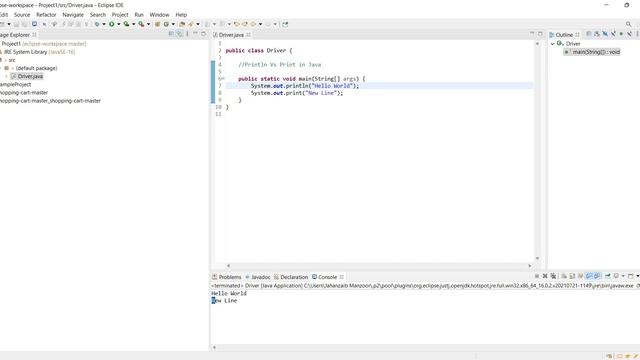The image size is (640, 360).
Task: Click the Search flashlight toolbar icon
Action: point(191,24)
